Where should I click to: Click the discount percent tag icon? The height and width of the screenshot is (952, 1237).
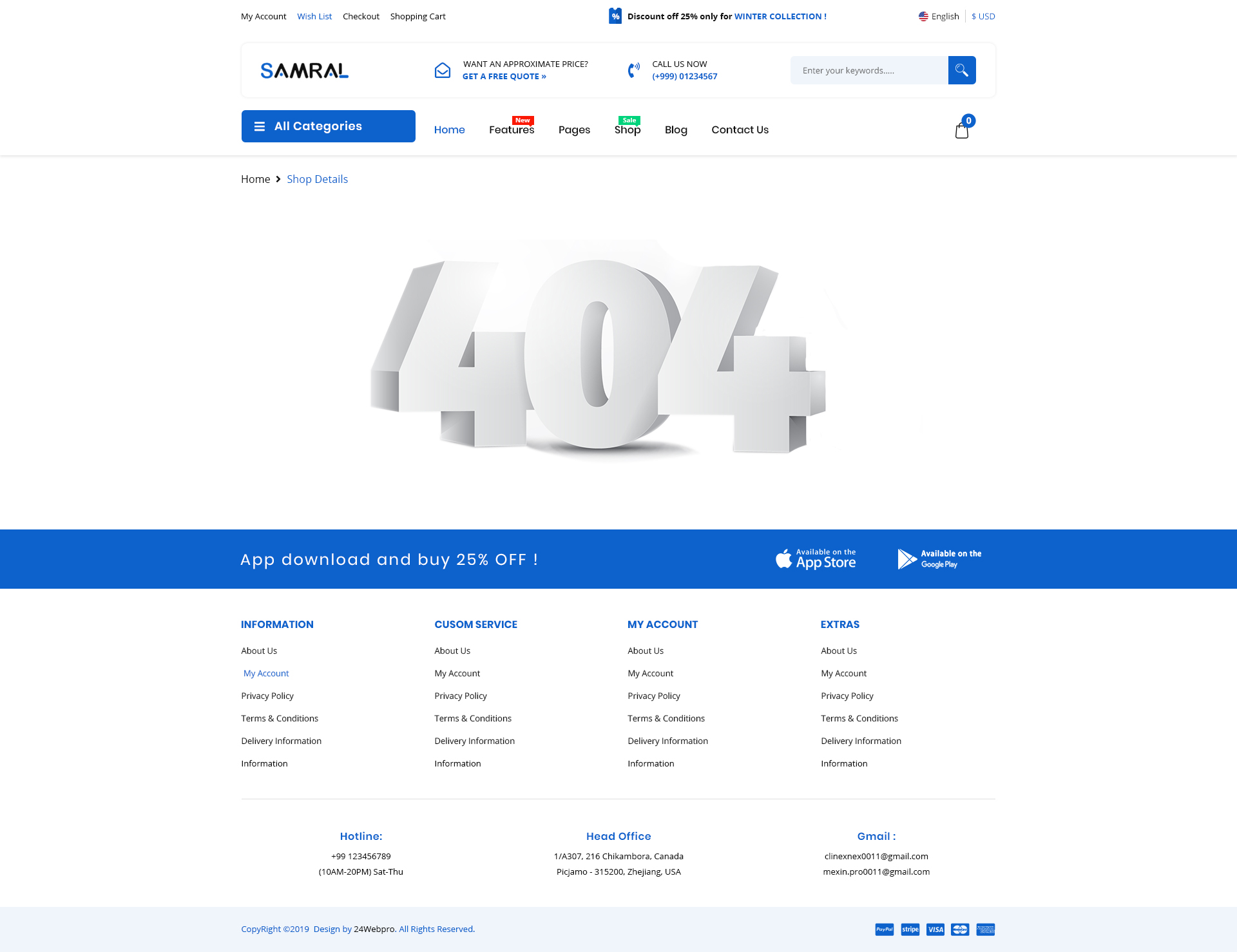[x=615, y=16]
